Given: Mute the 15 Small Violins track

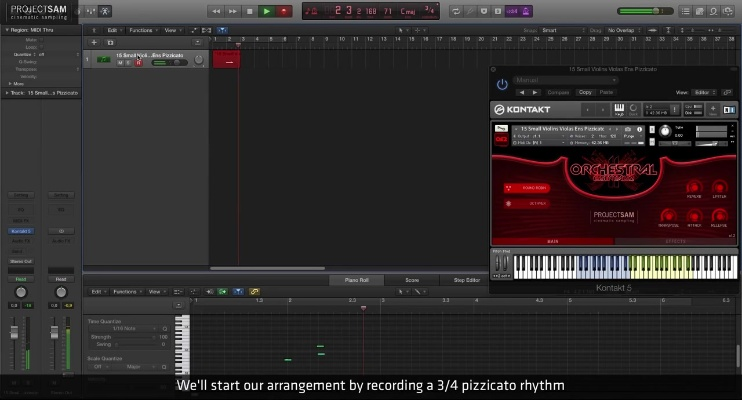Looking at the screenshot, I should point(119,62).
